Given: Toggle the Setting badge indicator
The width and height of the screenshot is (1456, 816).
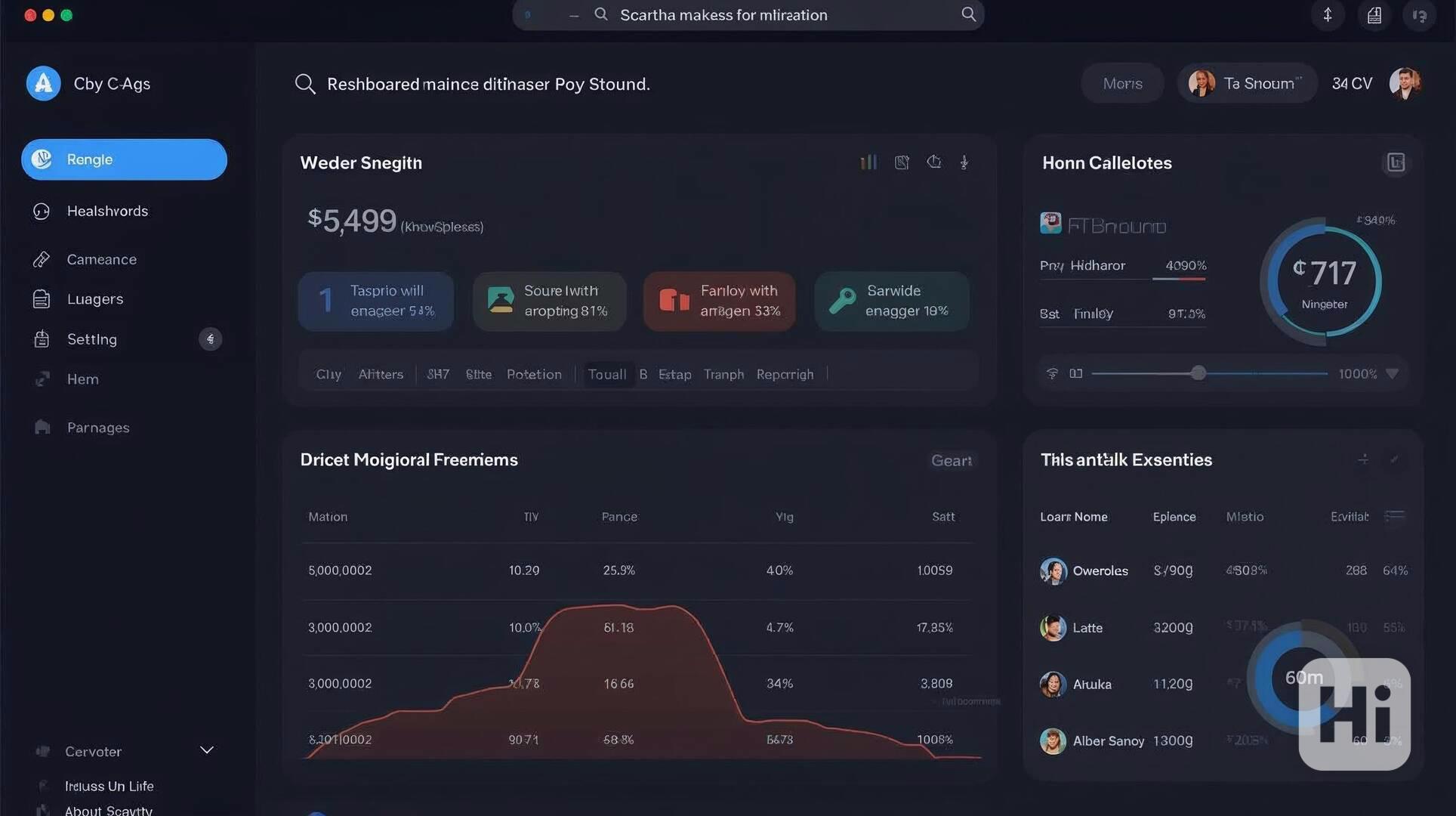Looking at the screenshot, I should pyautogui.click(x=210, y=339).
